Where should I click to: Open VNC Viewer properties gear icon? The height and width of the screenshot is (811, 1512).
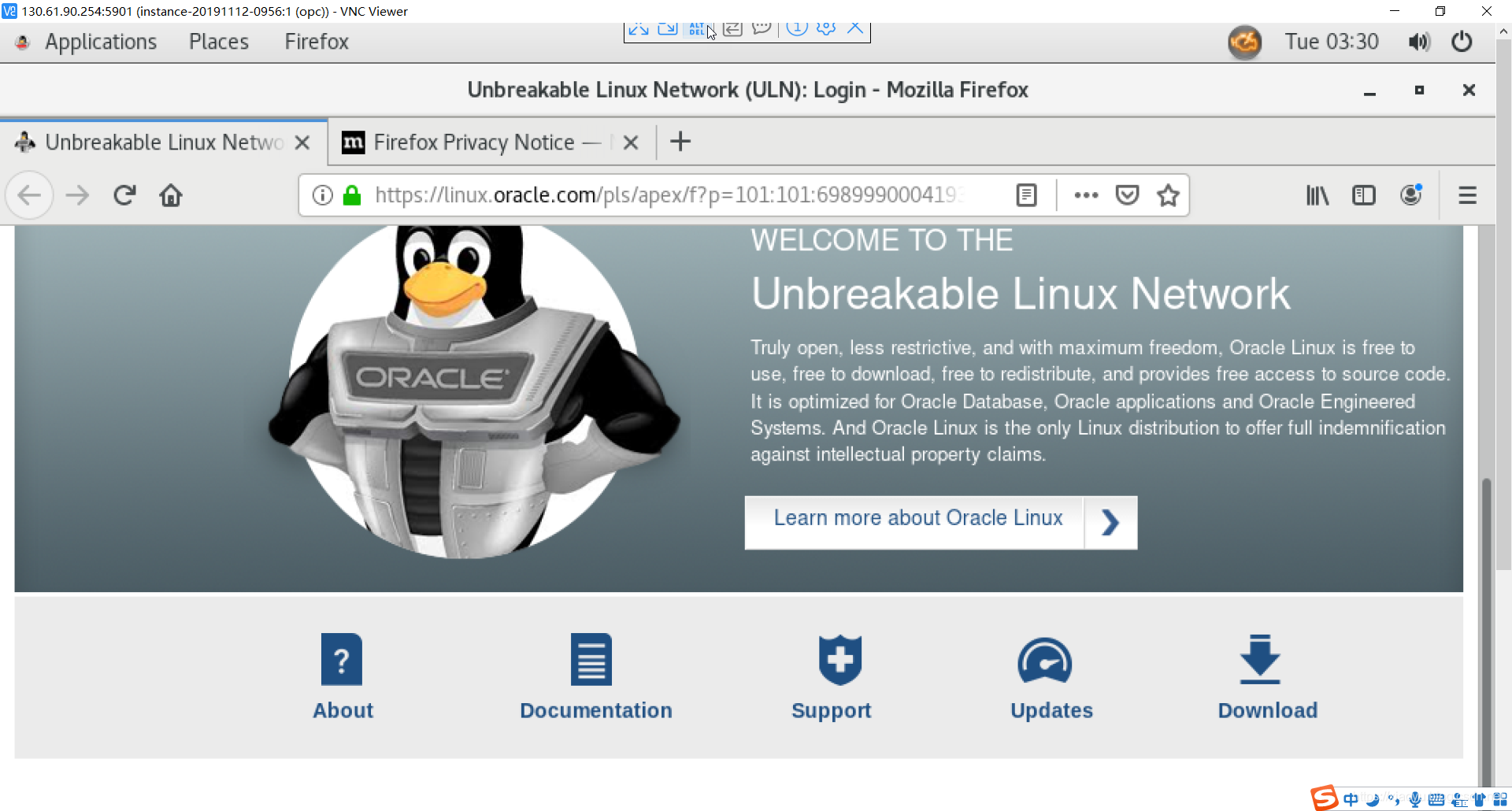826,29
